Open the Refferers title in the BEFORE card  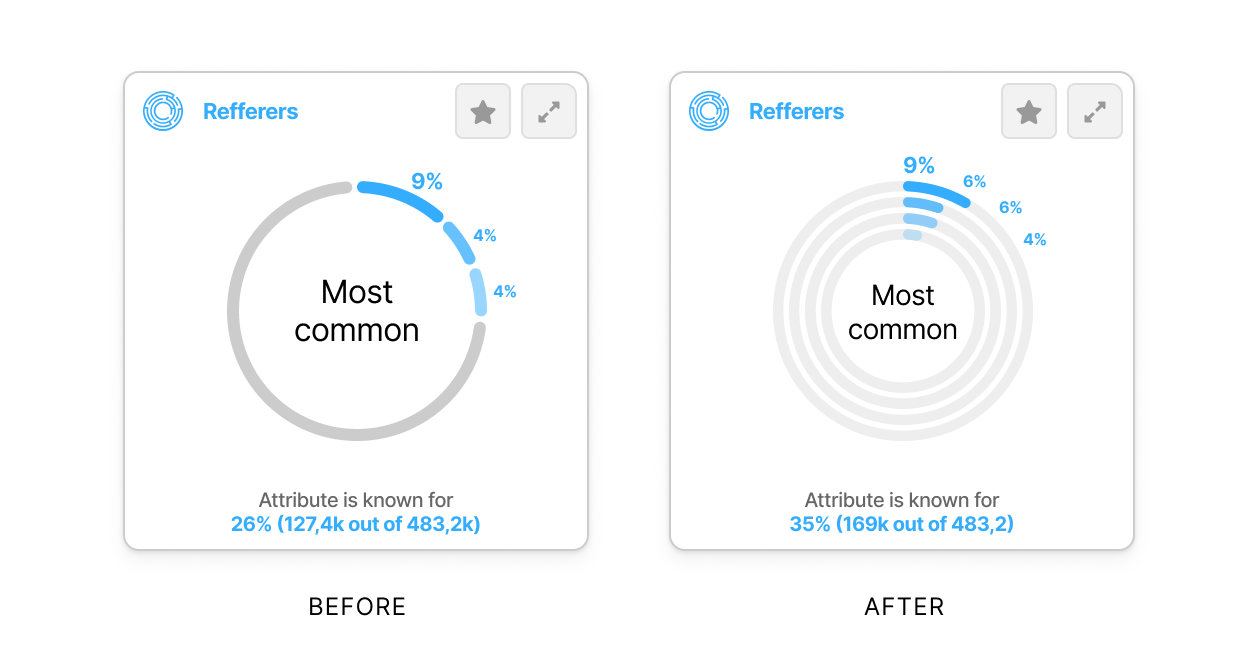[250, 111]
